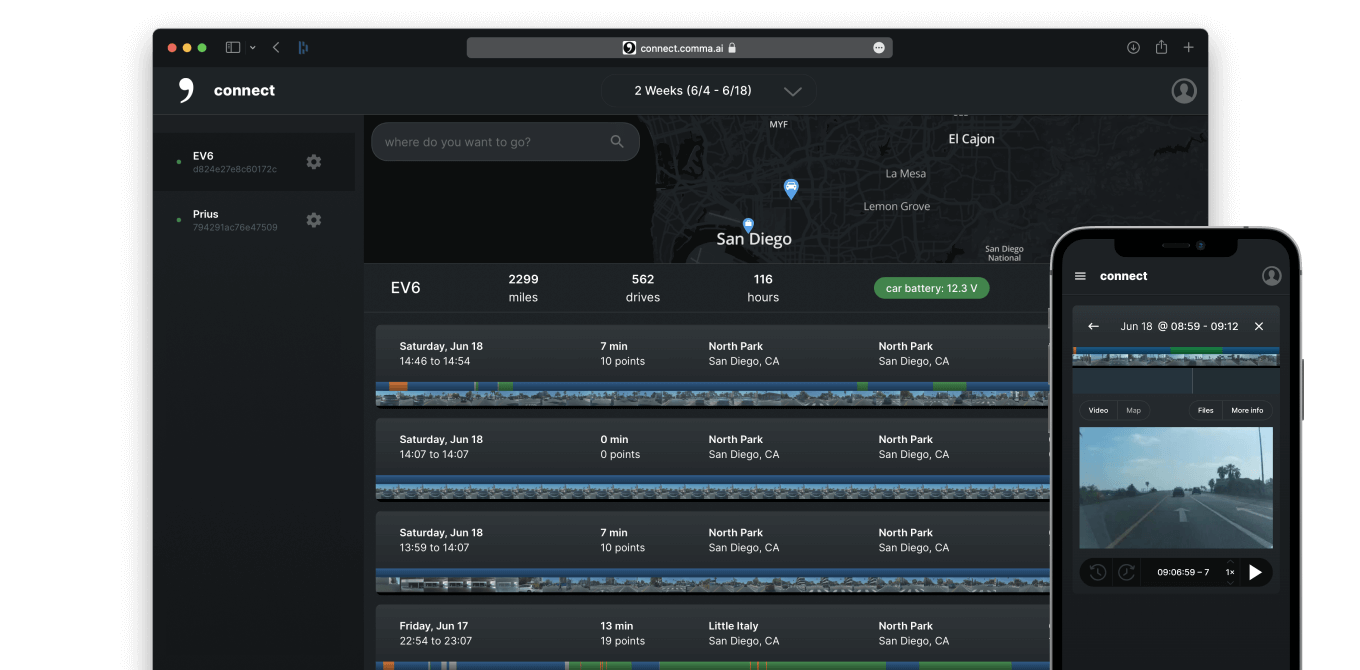The image size is (1360, 670).
Task: Click the back arrow on phone drive header
Action: (1093, 327)
